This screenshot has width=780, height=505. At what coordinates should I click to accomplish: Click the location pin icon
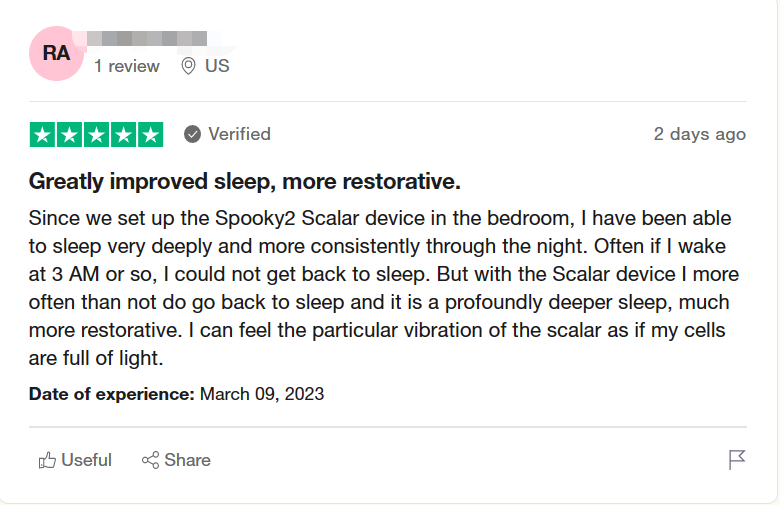pyautogui.click(x=187, y=66)
